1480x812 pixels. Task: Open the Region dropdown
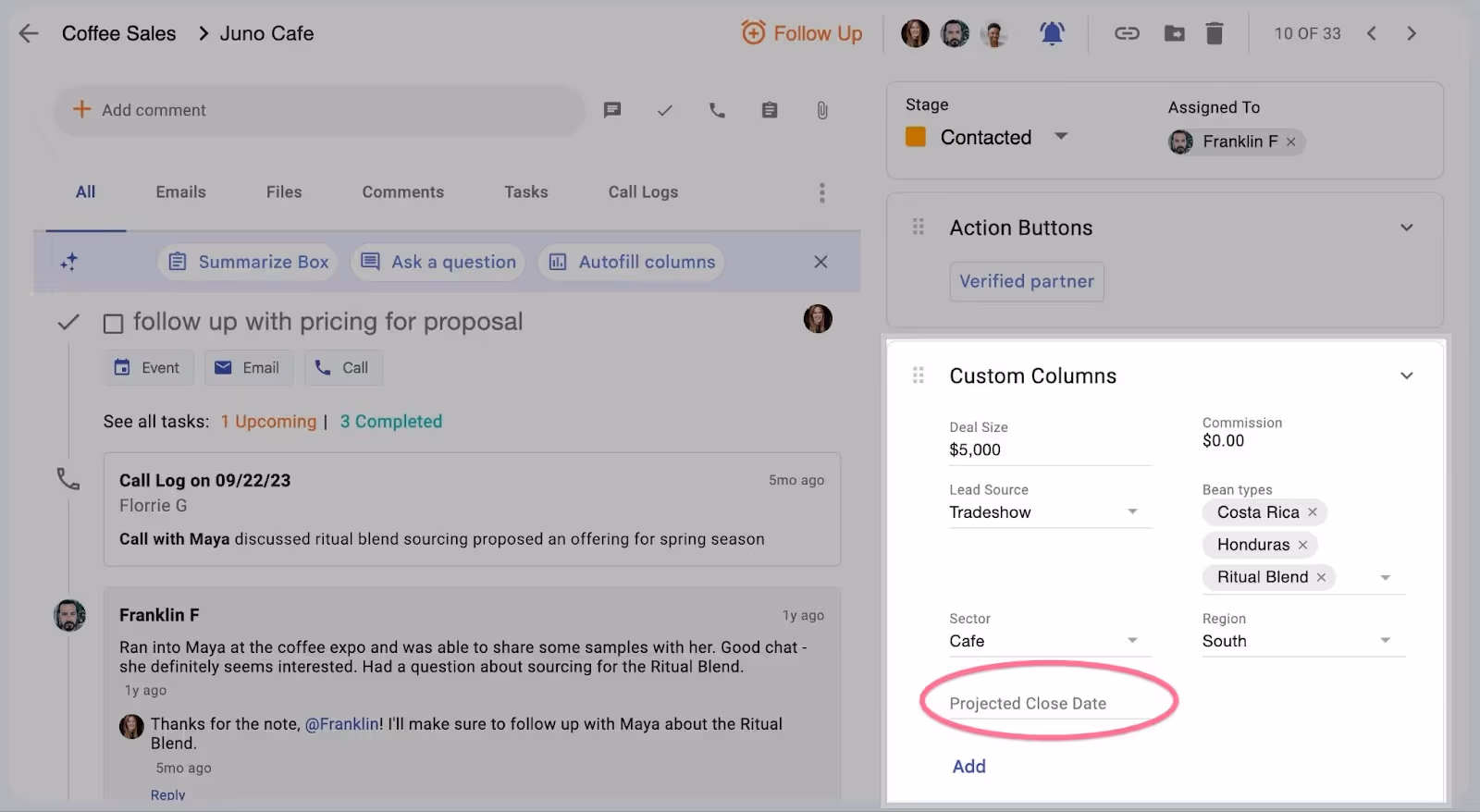pyautogui.click(x=1385, y=640)
